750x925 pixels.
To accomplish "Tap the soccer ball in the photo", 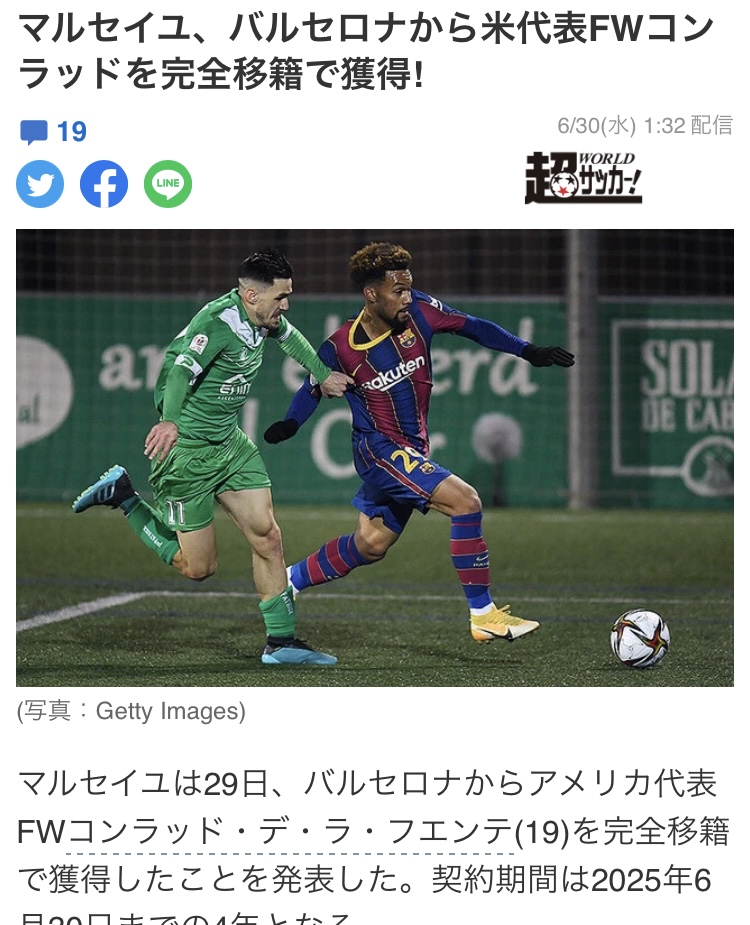I will coord(640,638).
